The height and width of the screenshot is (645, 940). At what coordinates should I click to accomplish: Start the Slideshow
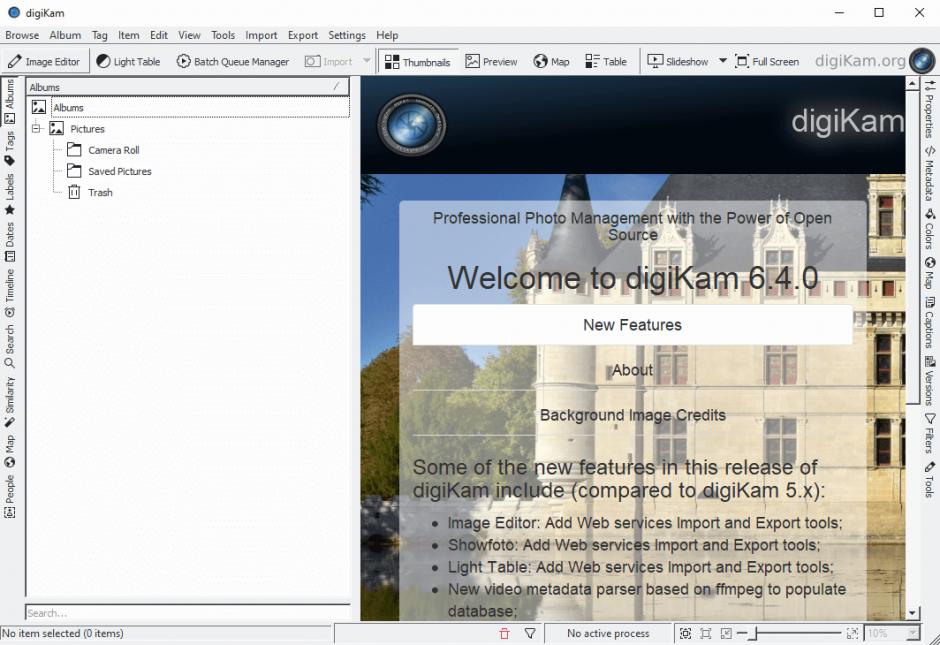677,62
